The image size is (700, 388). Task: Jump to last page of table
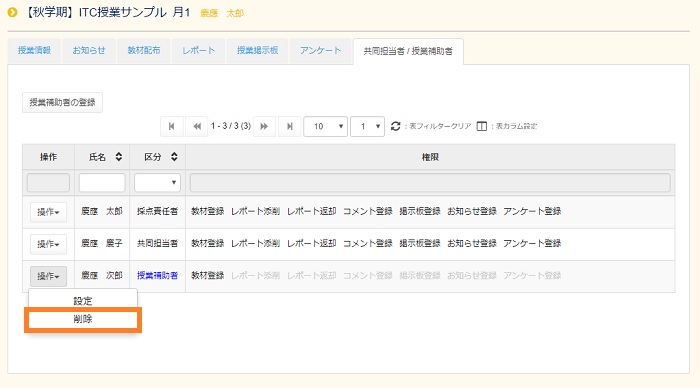tap(289, 126)
